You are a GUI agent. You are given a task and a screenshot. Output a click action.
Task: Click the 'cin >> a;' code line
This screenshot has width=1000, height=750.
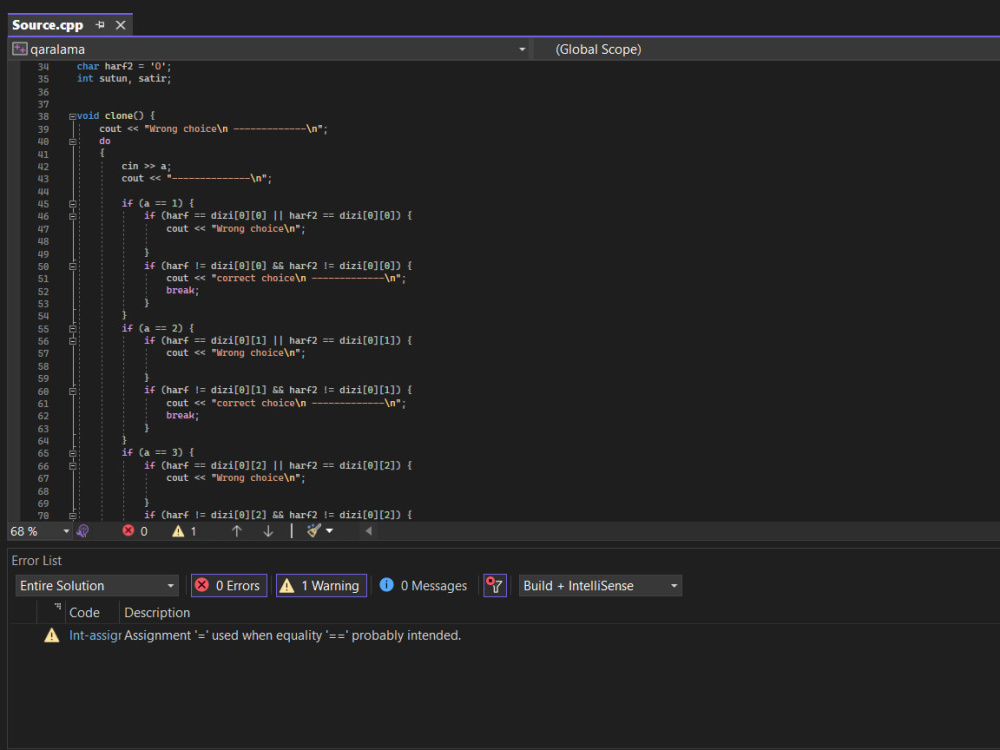click(146, 166)
